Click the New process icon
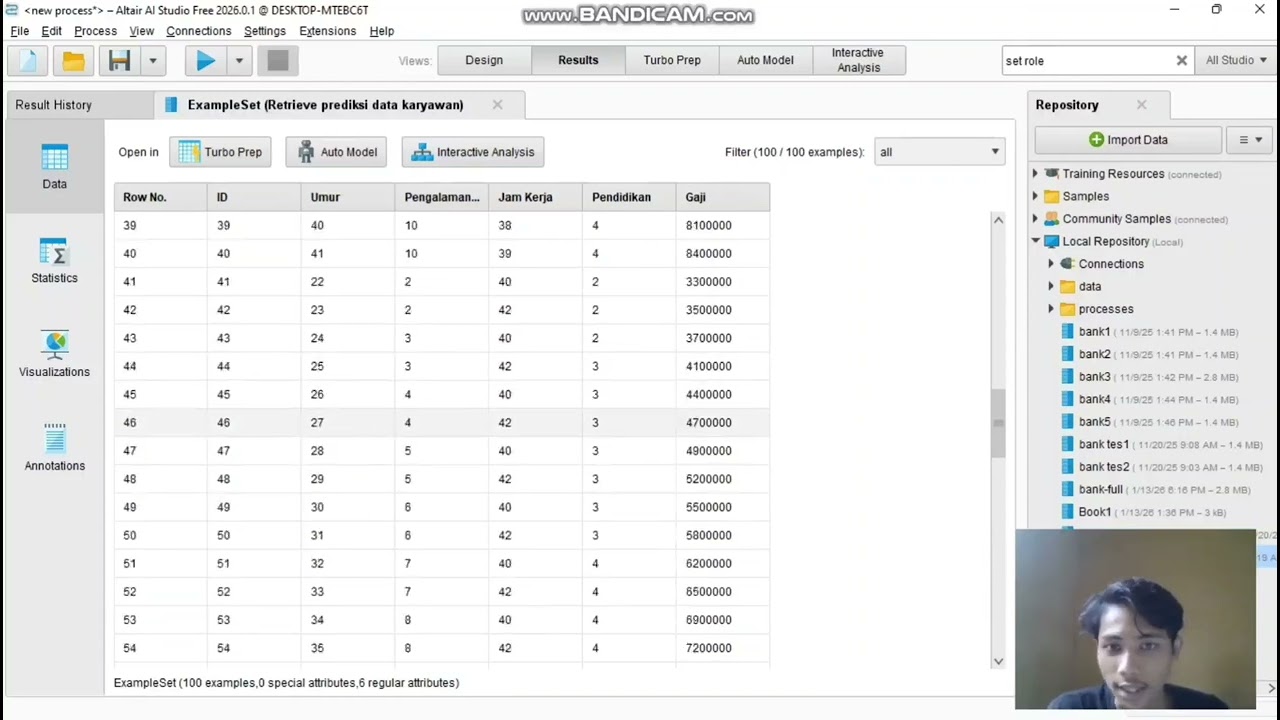The height and width of the screenshot is (720, 1280). coord(28,61)
